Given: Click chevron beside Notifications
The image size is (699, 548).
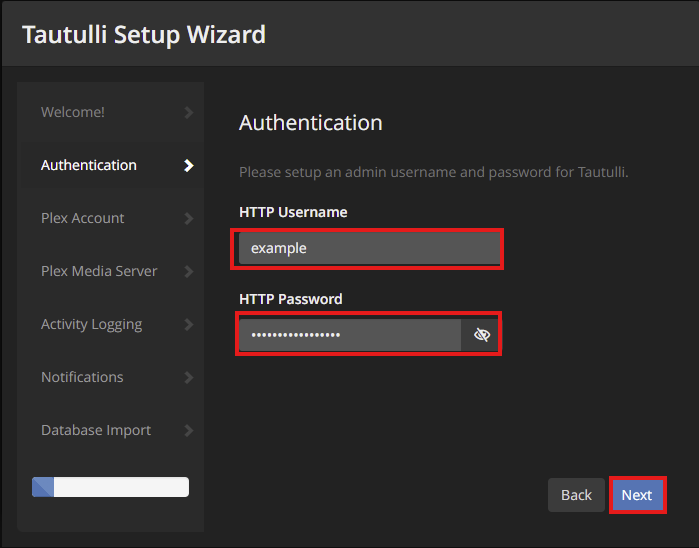Looking at the screenshot, I should pyautogui.click(x=189, y=378).
